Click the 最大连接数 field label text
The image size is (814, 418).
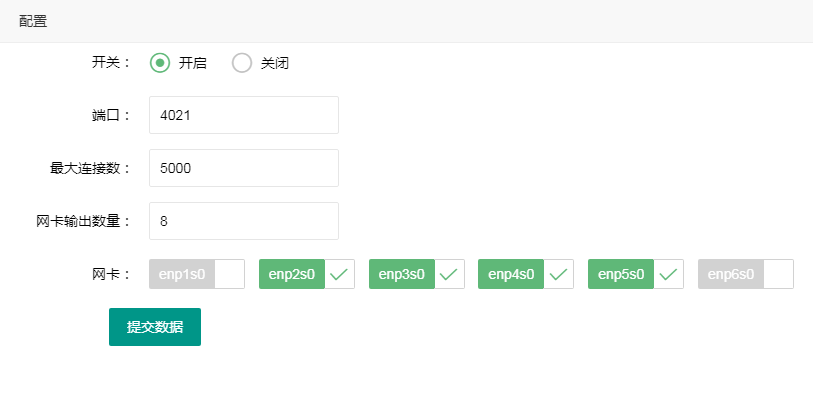tap(90, 168)
